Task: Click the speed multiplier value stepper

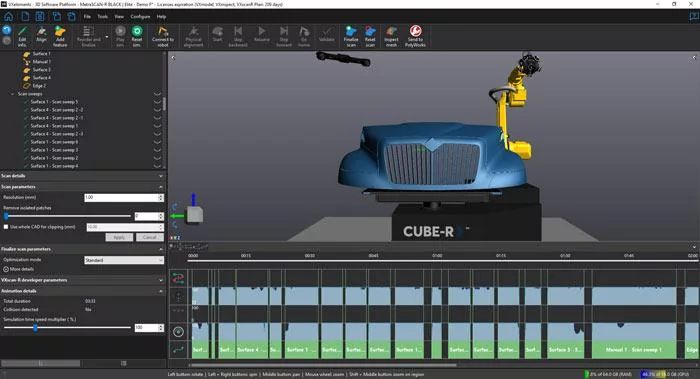Action: 161,328
